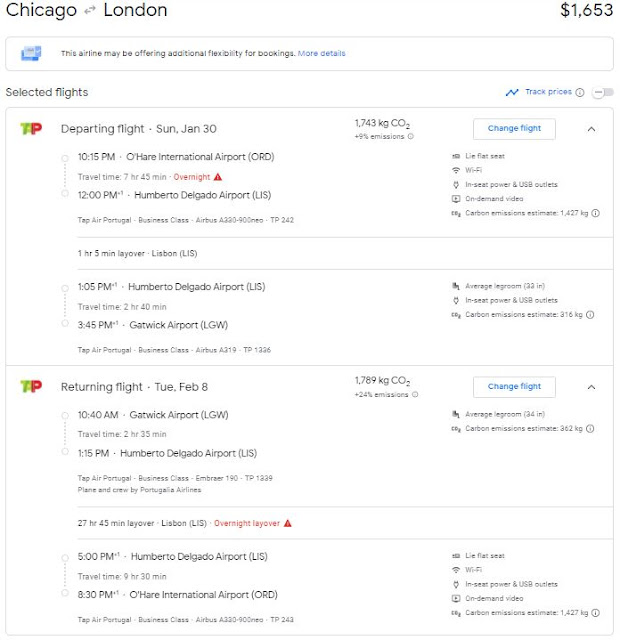Click the +9% emissions info icon
This screenshot has height=640, width=620.
tap(410, 137)
